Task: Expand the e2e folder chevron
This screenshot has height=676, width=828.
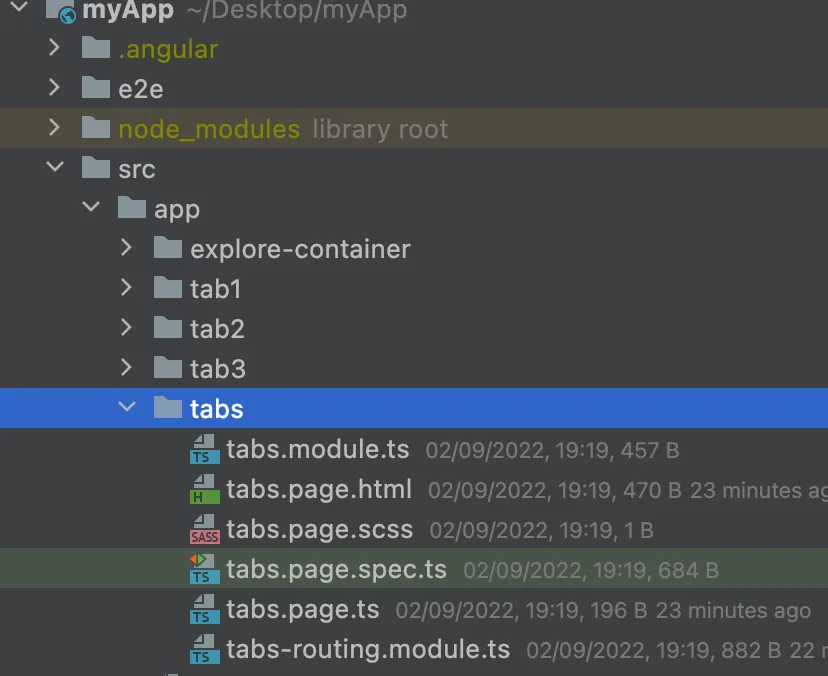Action: [54, 87]
